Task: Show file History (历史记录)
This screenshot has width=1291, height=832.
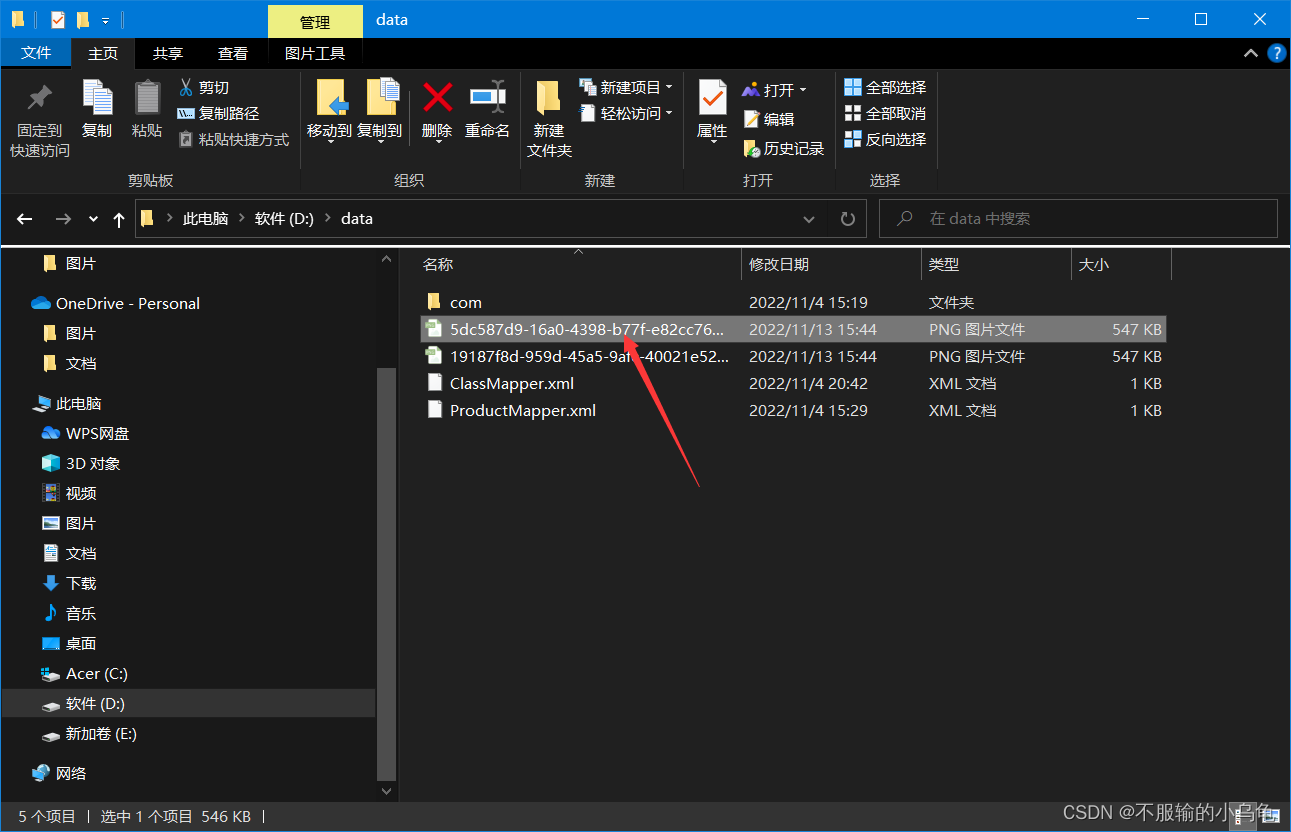Action: click(x=783, y=148)
